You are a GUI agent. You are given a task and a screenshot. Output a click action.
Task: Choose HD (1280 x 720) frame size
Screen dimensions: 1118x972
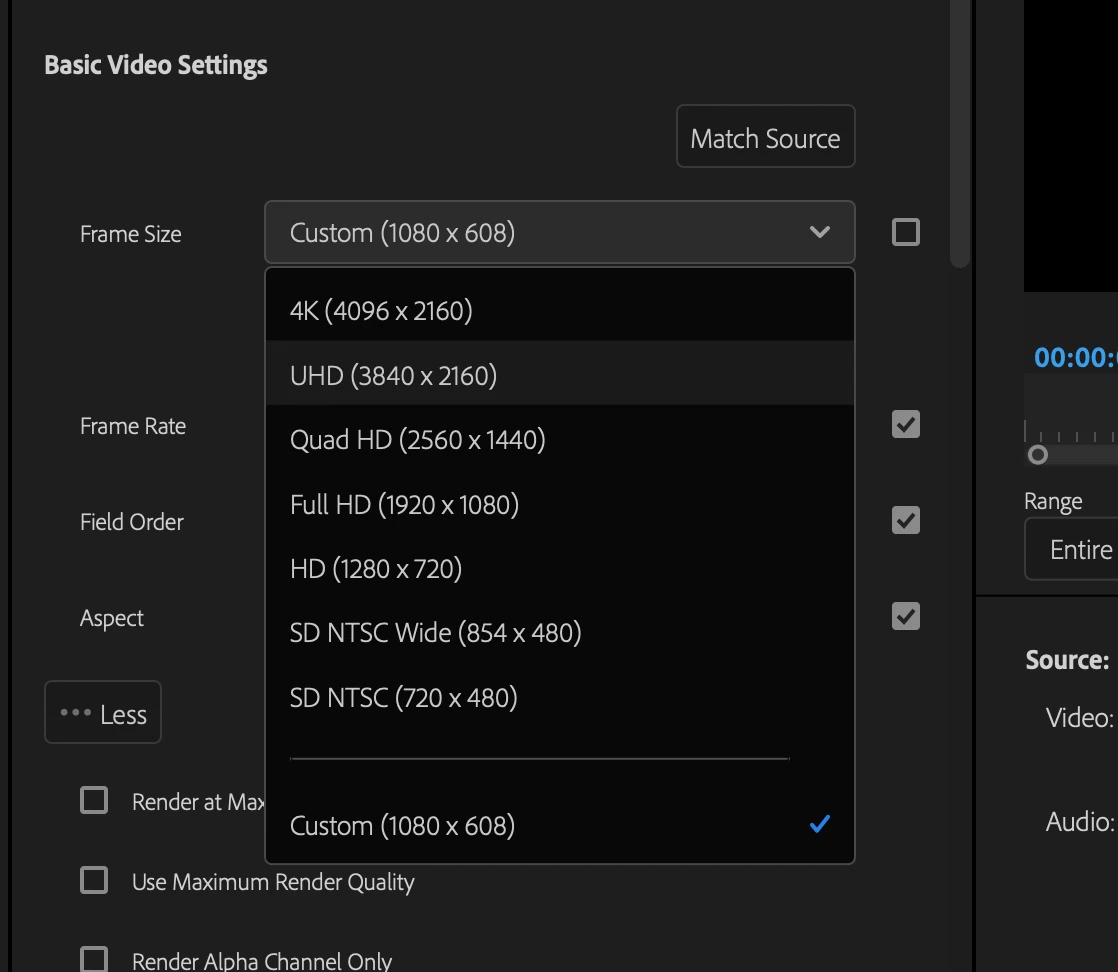point(560,569)
